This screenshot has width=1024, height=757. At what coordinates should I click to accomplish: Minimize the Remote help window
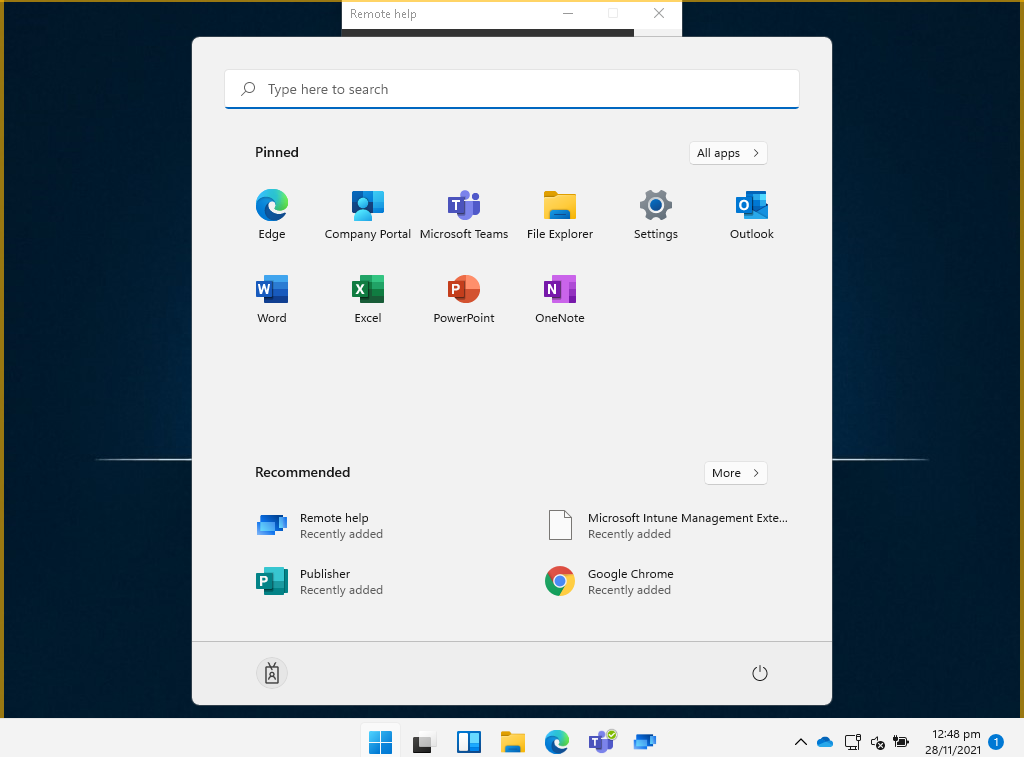[x=568, y=14]
